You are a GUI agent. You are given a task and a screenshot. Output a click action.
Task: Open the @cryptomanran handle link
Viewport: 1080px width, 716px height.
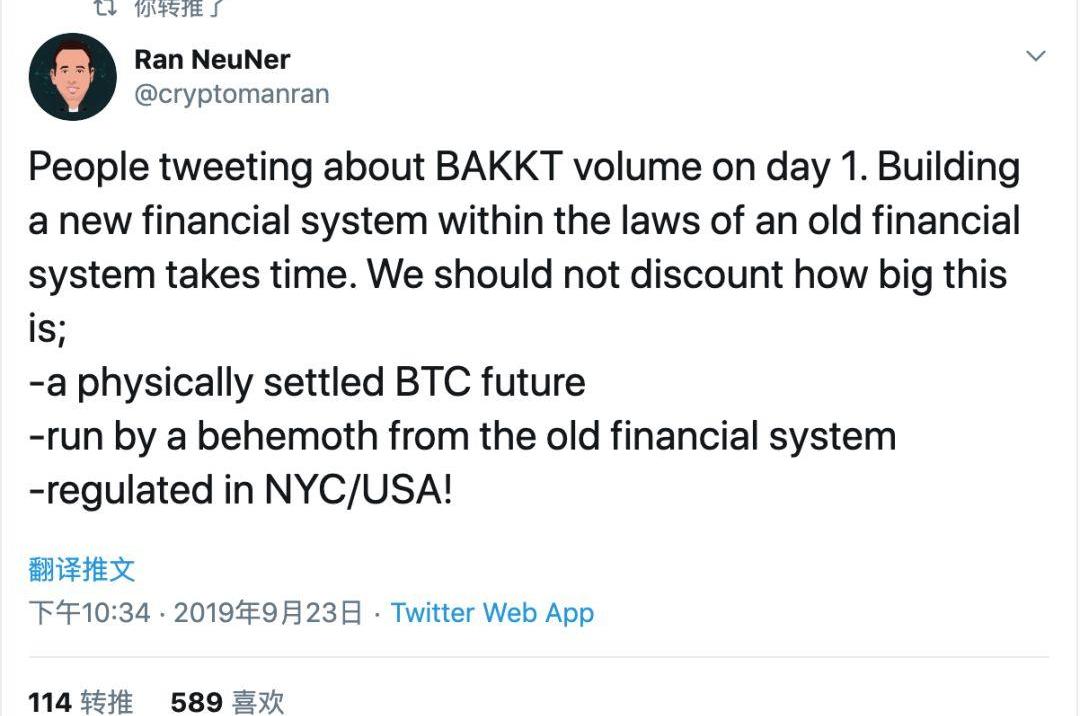(x=231, y=94)
